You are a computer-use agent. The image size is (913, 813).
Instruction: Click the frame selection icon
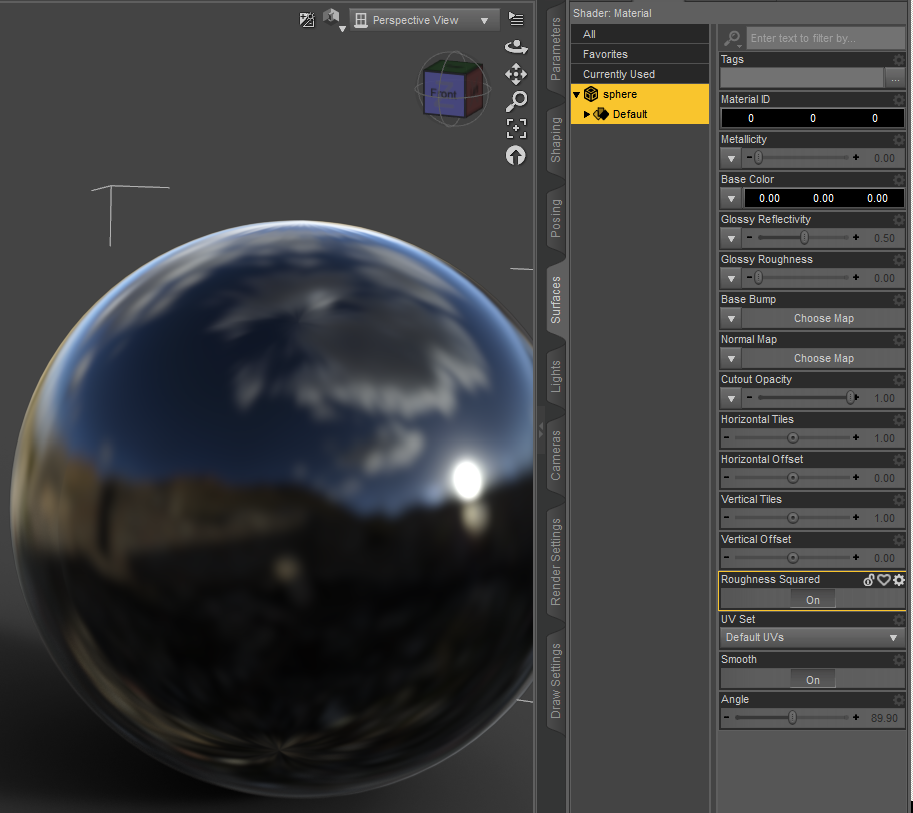pos(516,129)
